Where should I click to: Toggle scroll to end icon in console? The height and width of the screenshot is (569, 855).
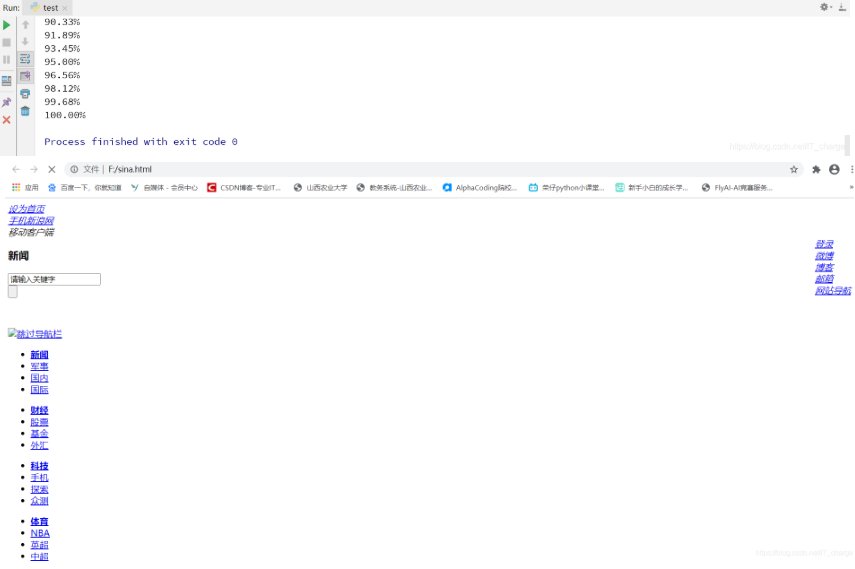tap(25, 76)
